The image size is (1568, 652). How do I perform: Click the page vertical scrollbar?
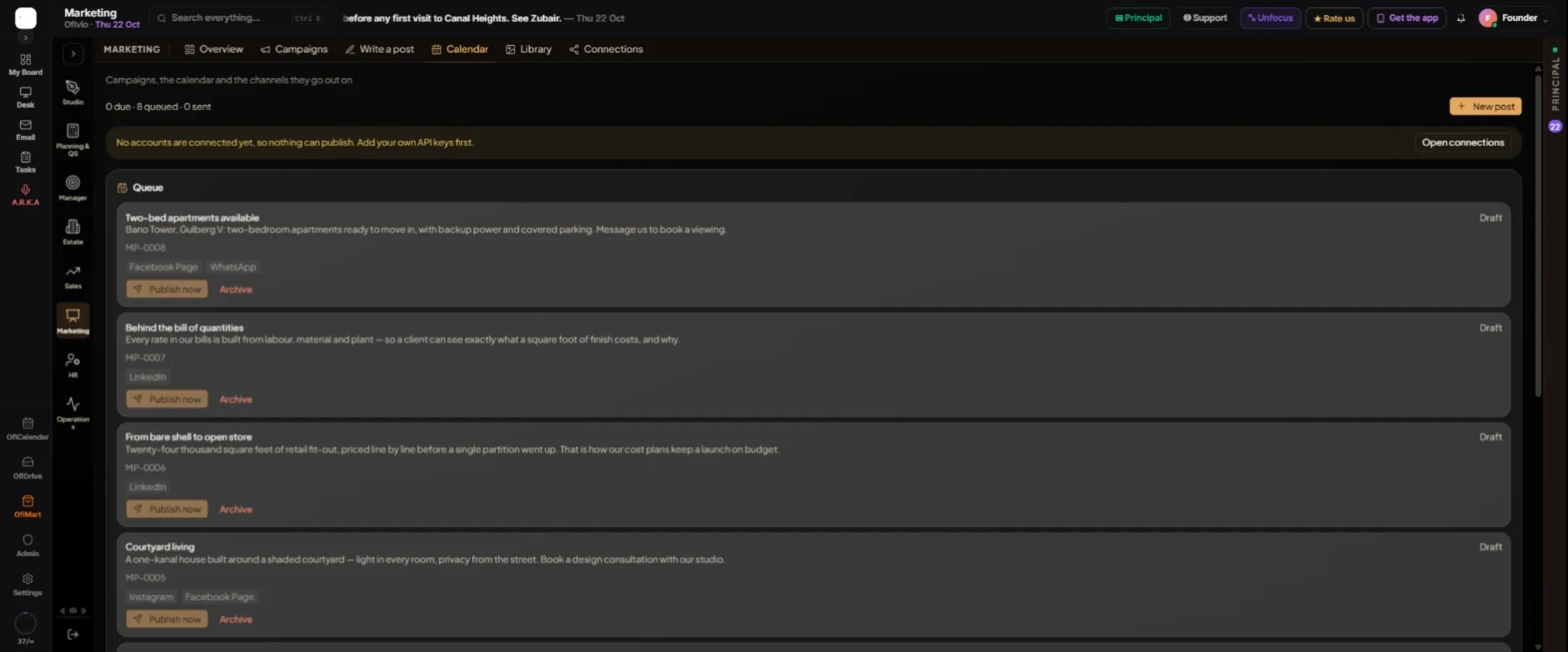(1538, 237)
